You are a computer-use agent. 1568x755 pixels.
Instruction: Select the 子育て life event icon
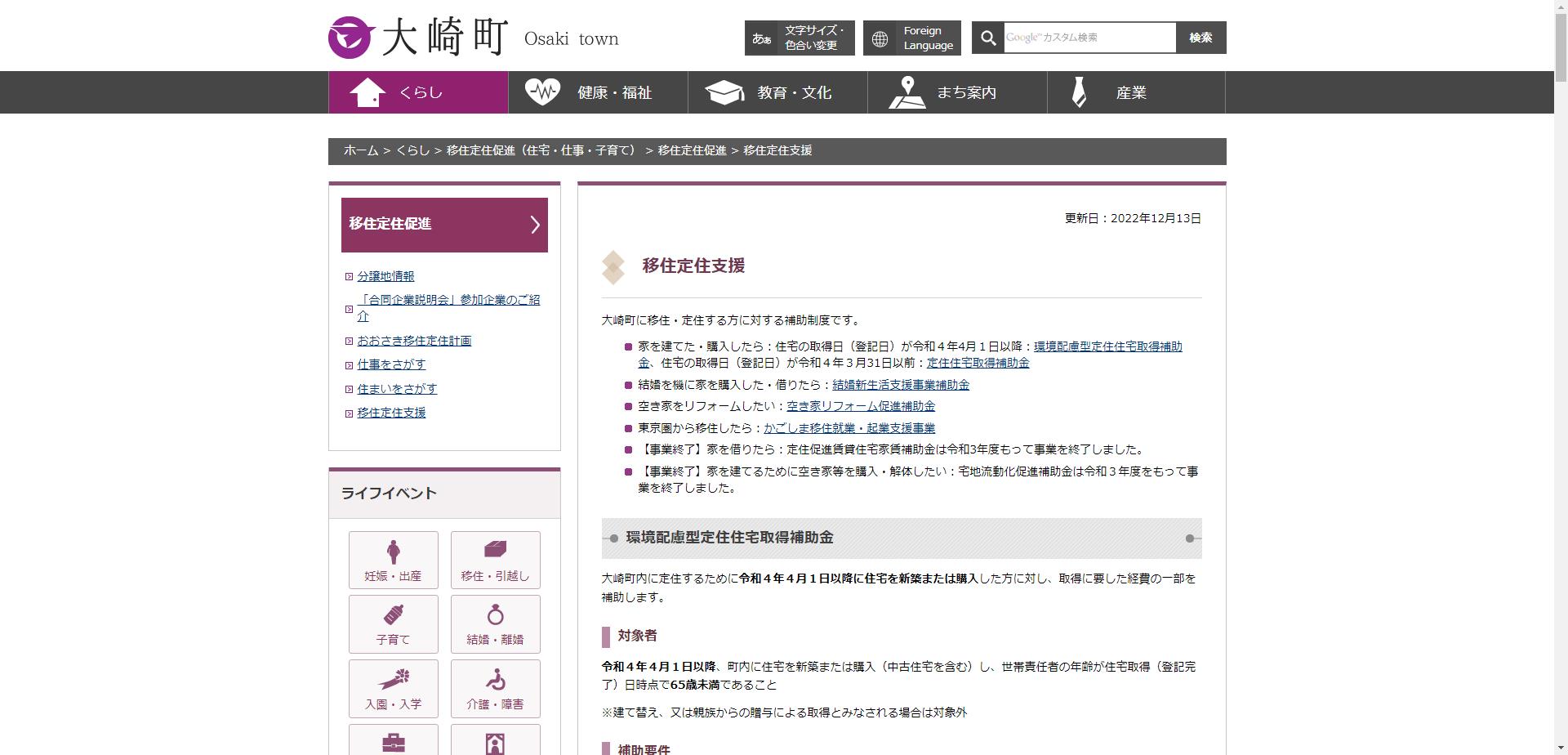(394, 624)
